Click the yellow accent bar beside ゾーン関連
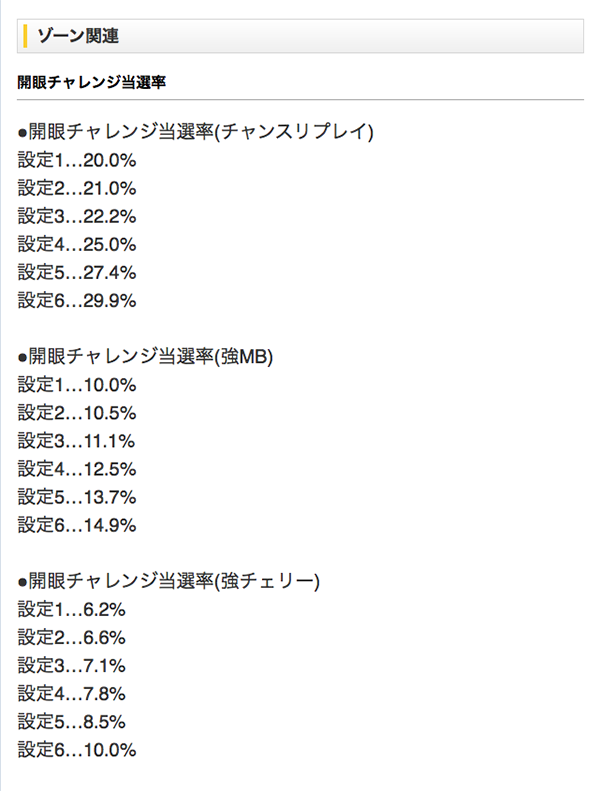 (x=24, y=37)
